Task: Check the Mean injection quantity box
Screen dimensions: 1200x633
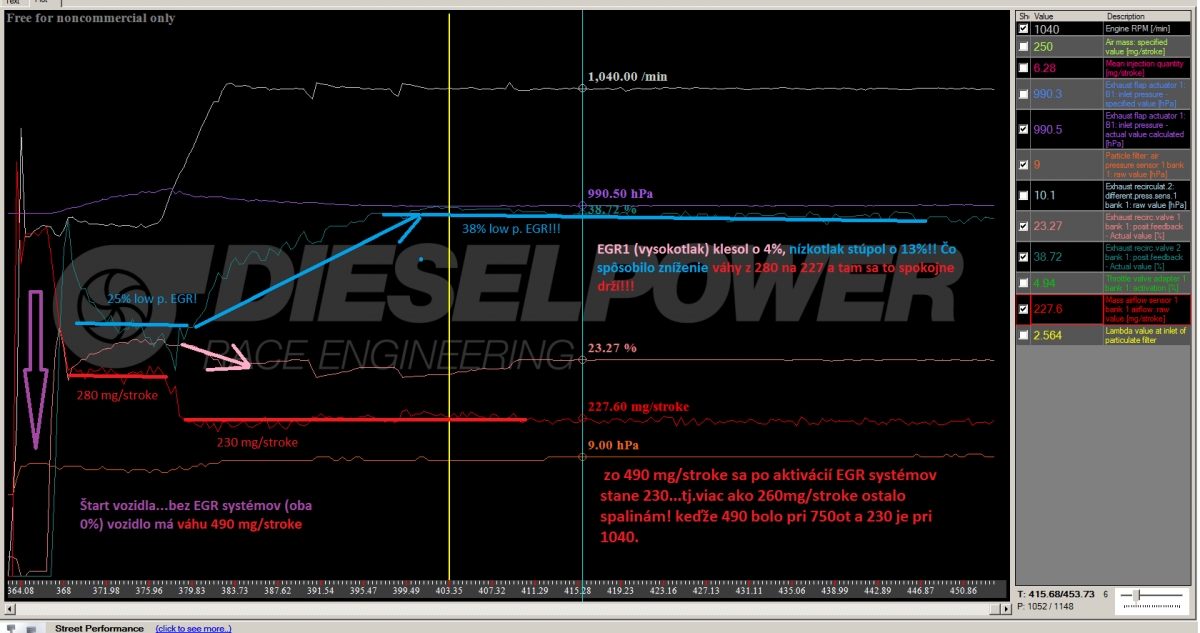Action: [1022, 67]
